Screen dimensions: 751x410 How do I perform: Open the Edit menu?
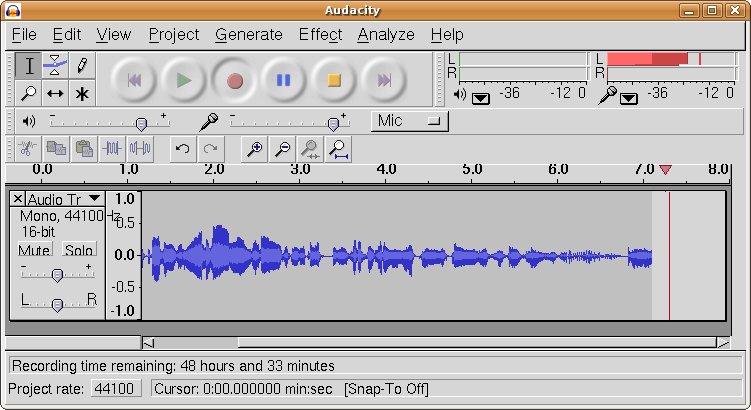pyautogui.click(x=67, y=34)
